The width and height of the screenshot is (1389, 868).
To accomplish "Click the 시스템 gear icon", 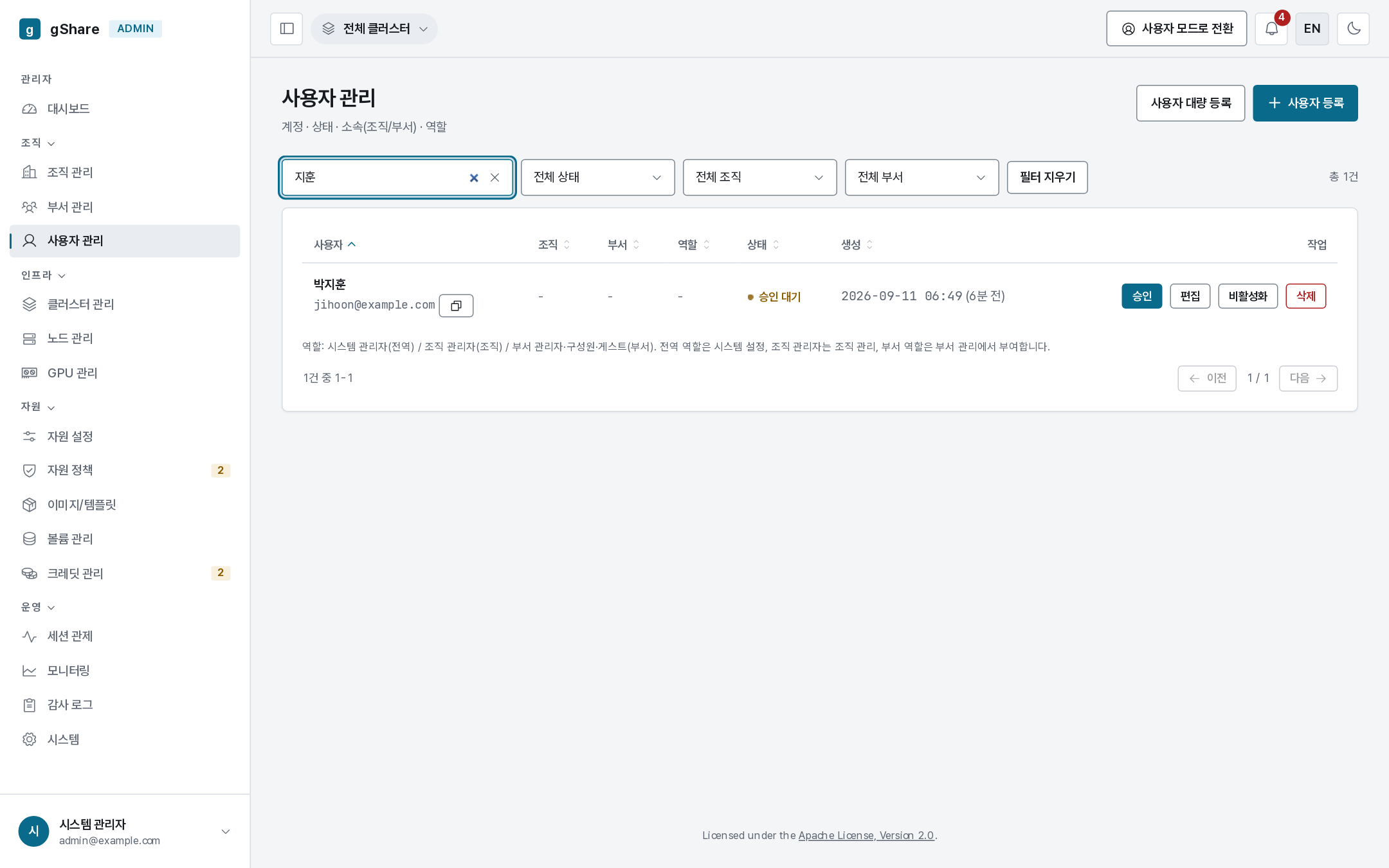I will click(30, 739).
